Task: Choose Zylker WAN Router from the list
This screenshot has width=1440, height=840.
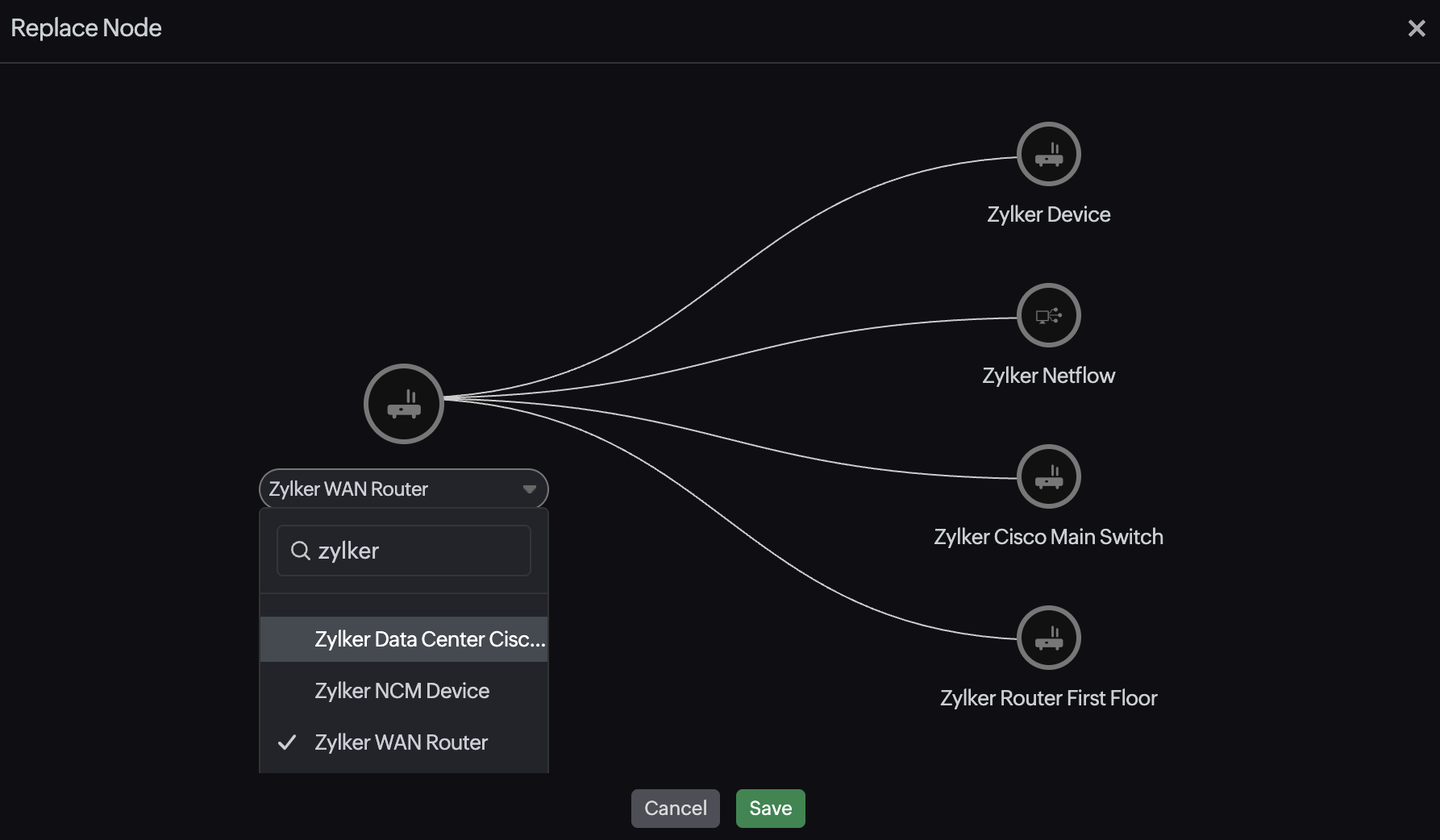Action: pos(402,742)
